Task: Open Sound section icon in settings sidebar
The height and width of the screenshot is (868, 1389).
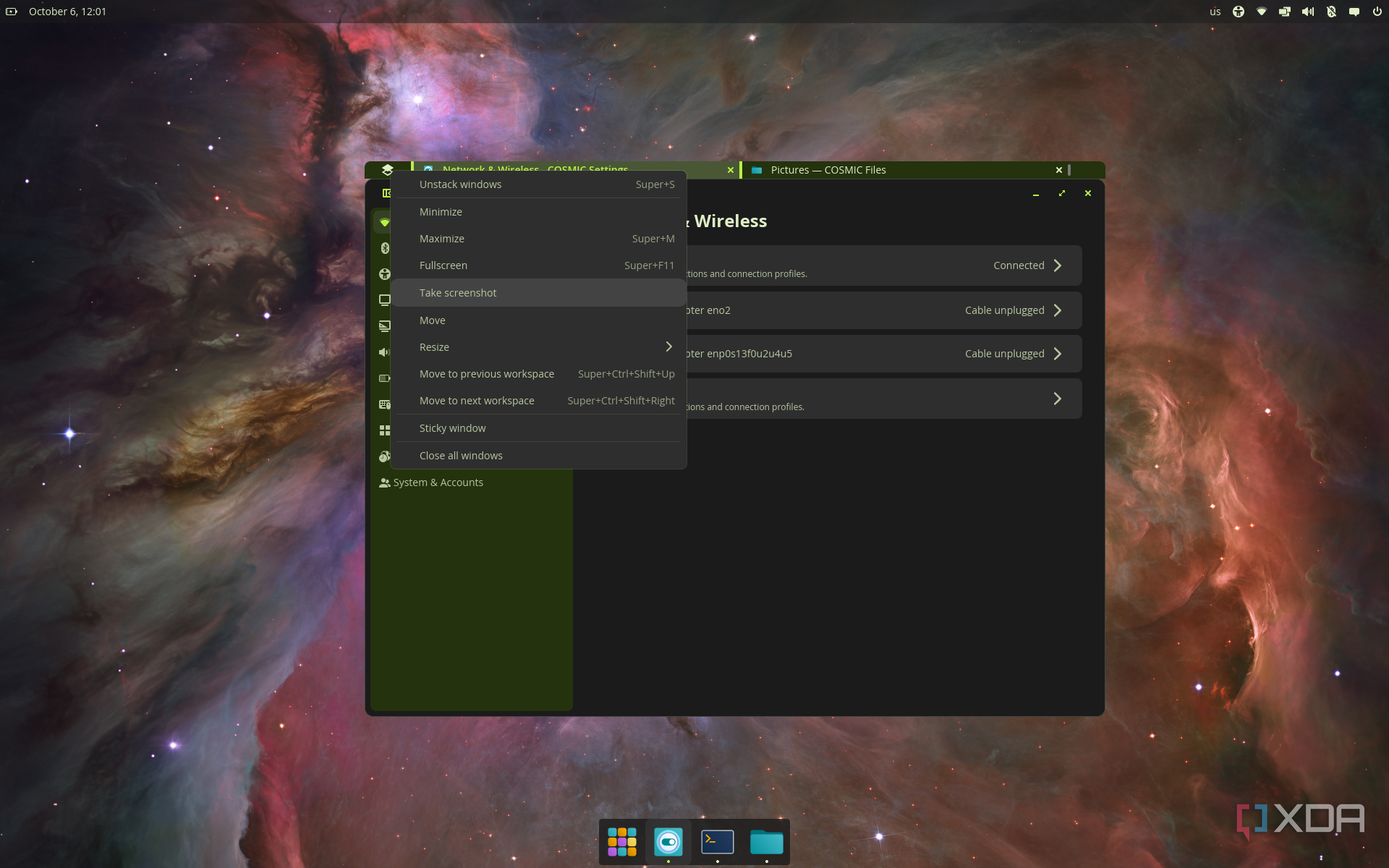Action: [x=384, y=352]
